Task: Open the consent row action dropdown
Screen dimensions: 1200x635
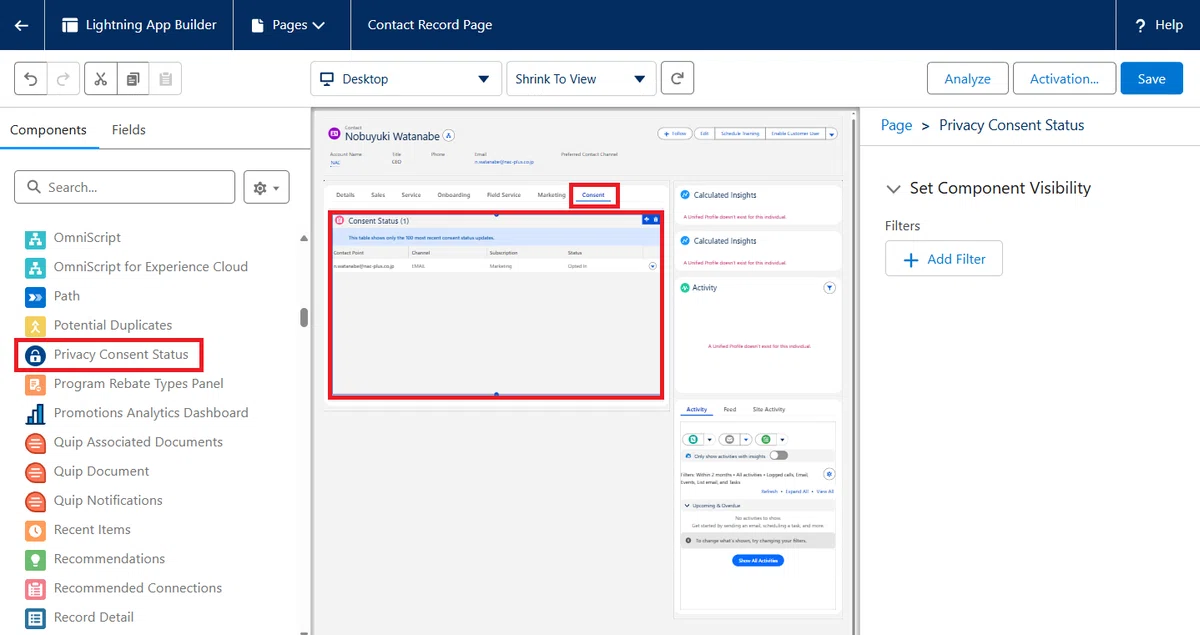Action: coord(653,266)
